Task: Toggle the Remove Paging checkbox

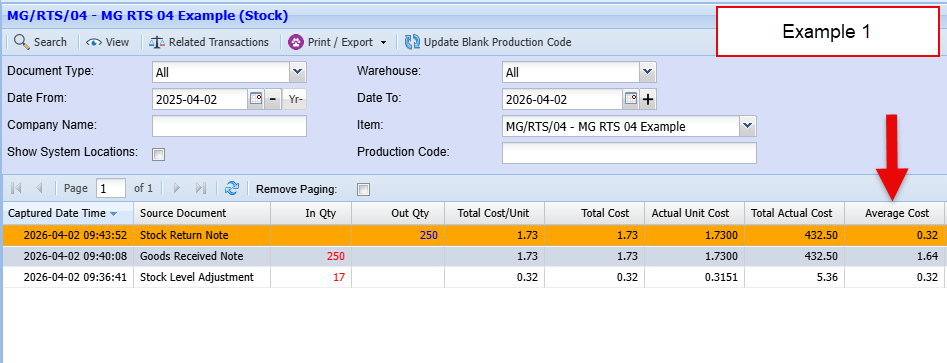Action: click(x=364, y=190)
